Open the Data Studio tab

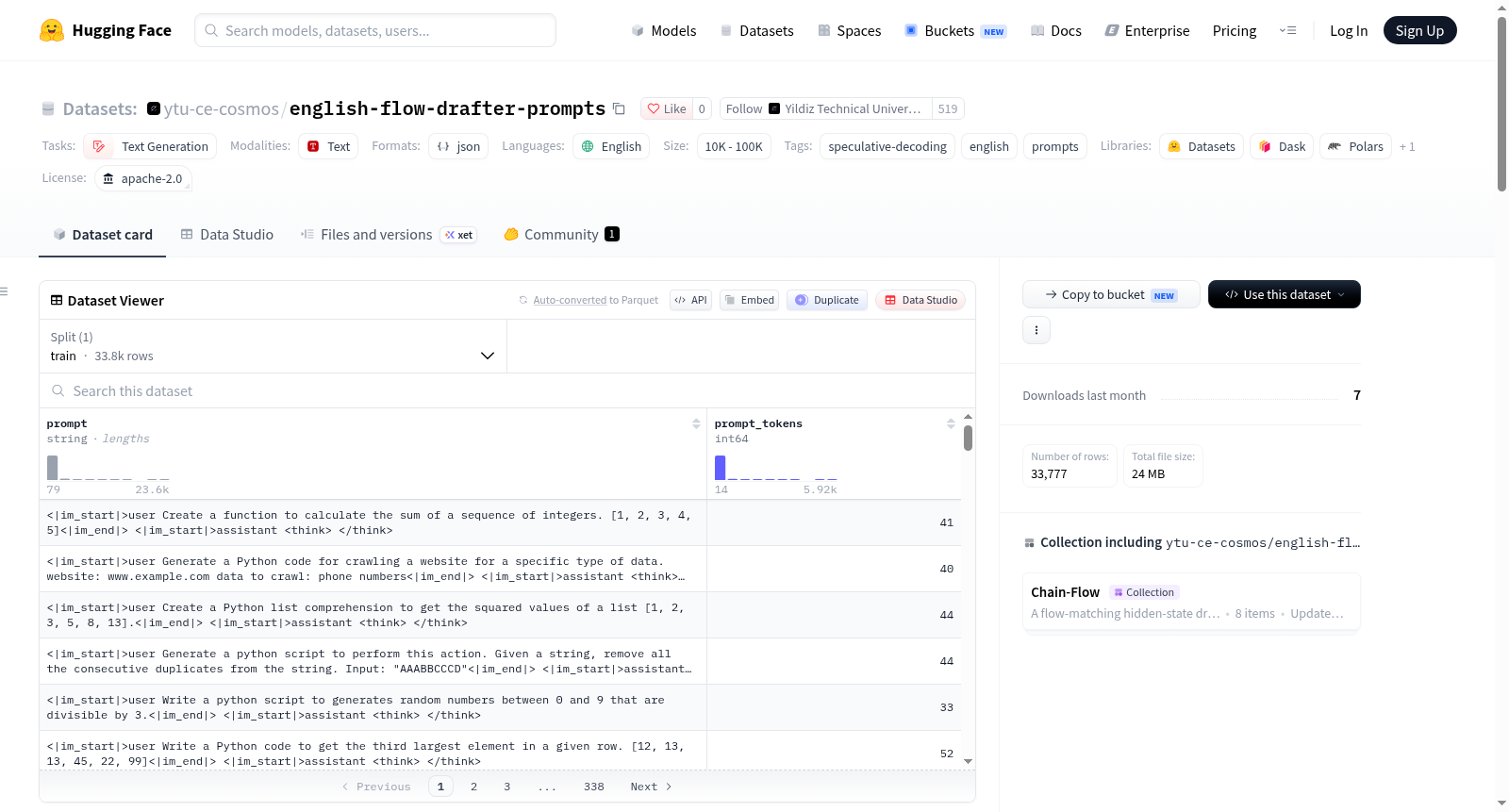(x=227, y=234)
